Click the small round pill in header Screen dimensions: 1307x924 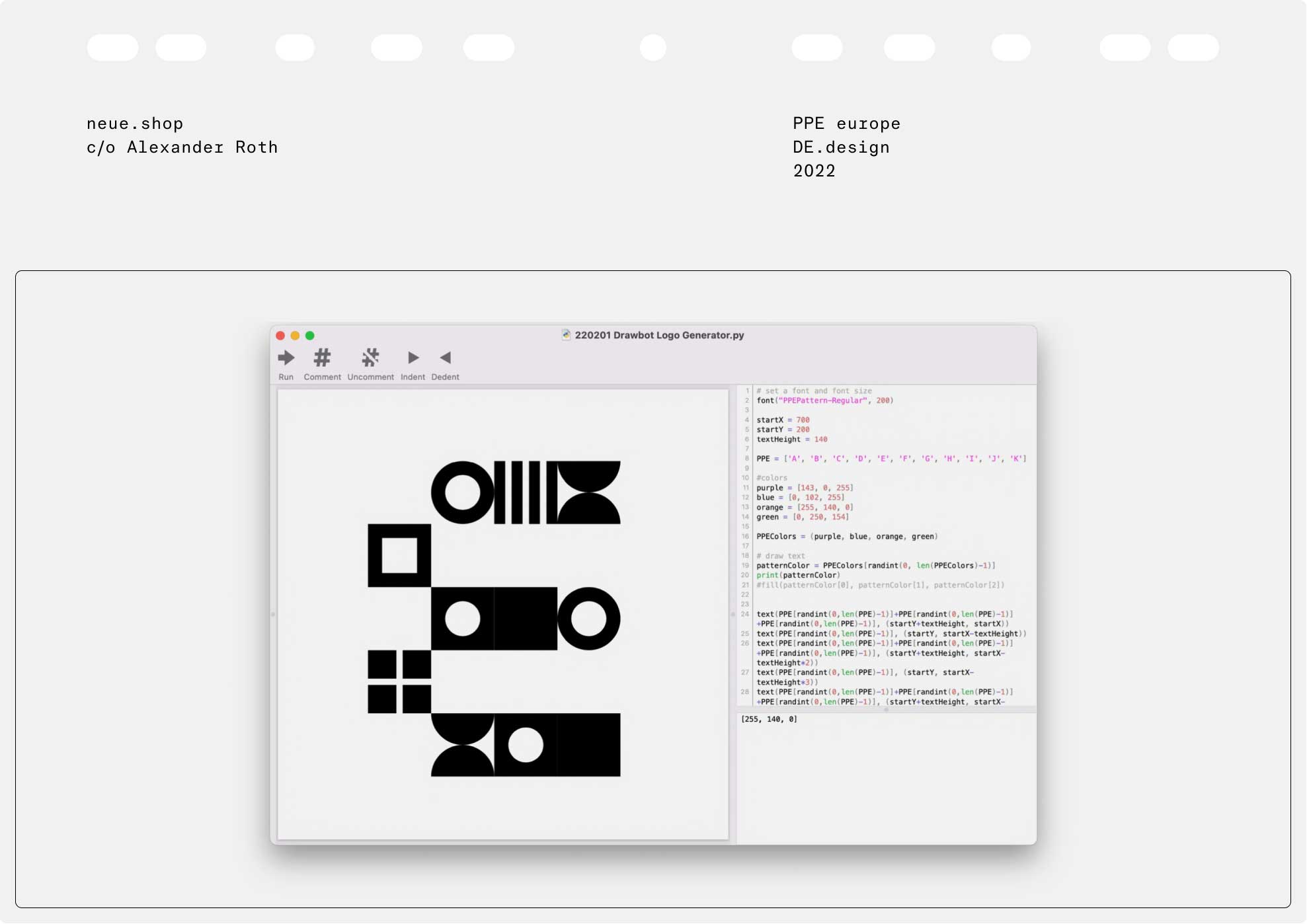tap(653, 48)
